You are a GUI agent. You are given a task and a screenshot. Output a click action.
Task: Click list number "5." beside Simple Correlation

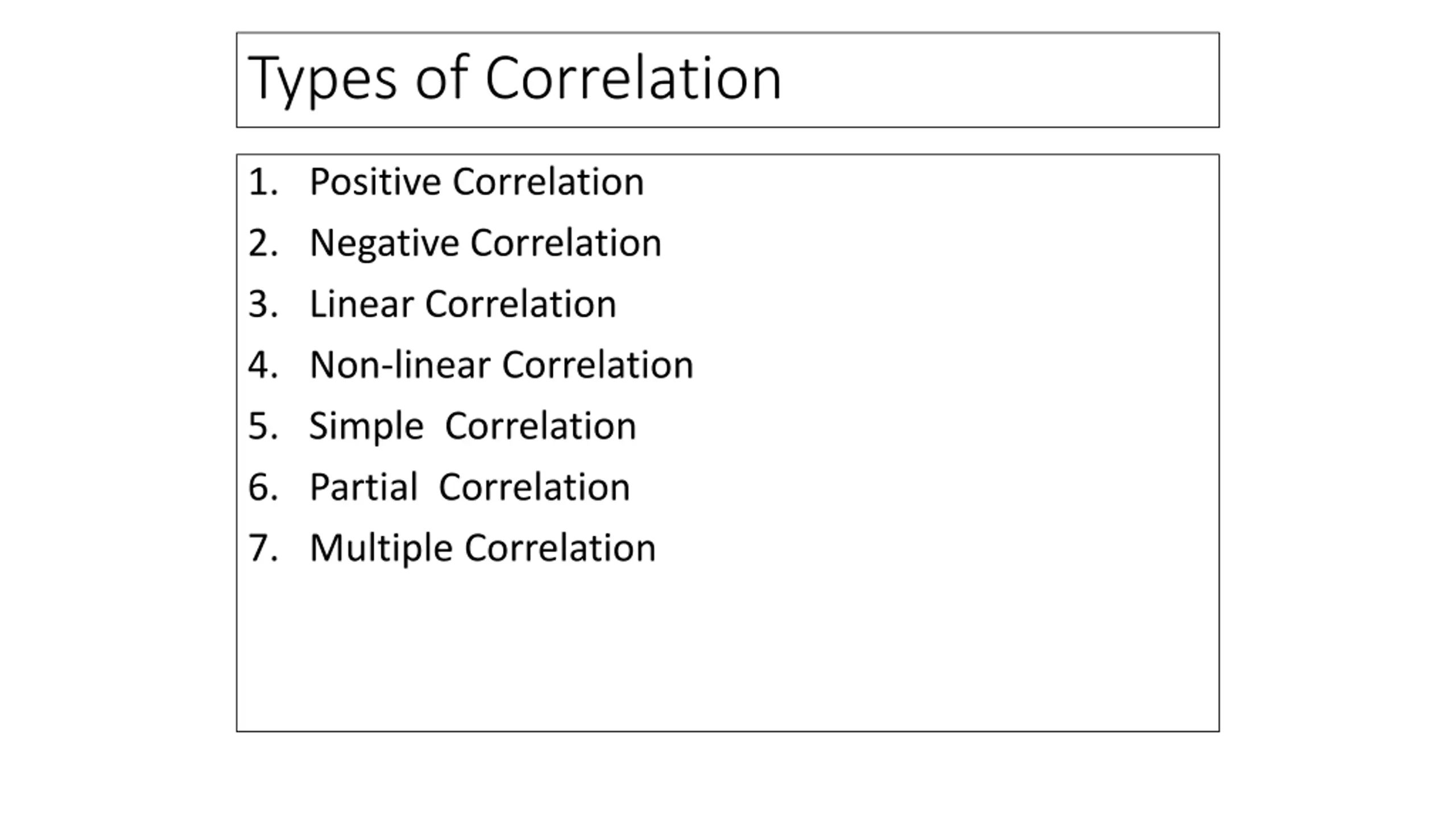click(263, 426)
